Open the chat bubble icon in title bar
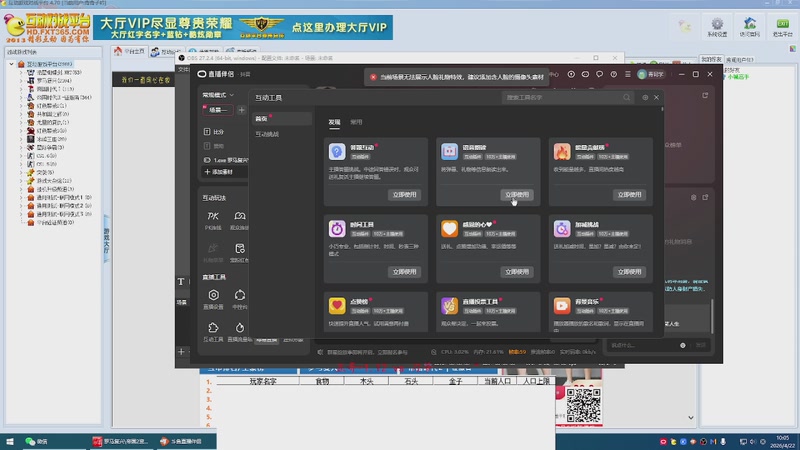This screenshot has height=450, width=800. [599, 74]
